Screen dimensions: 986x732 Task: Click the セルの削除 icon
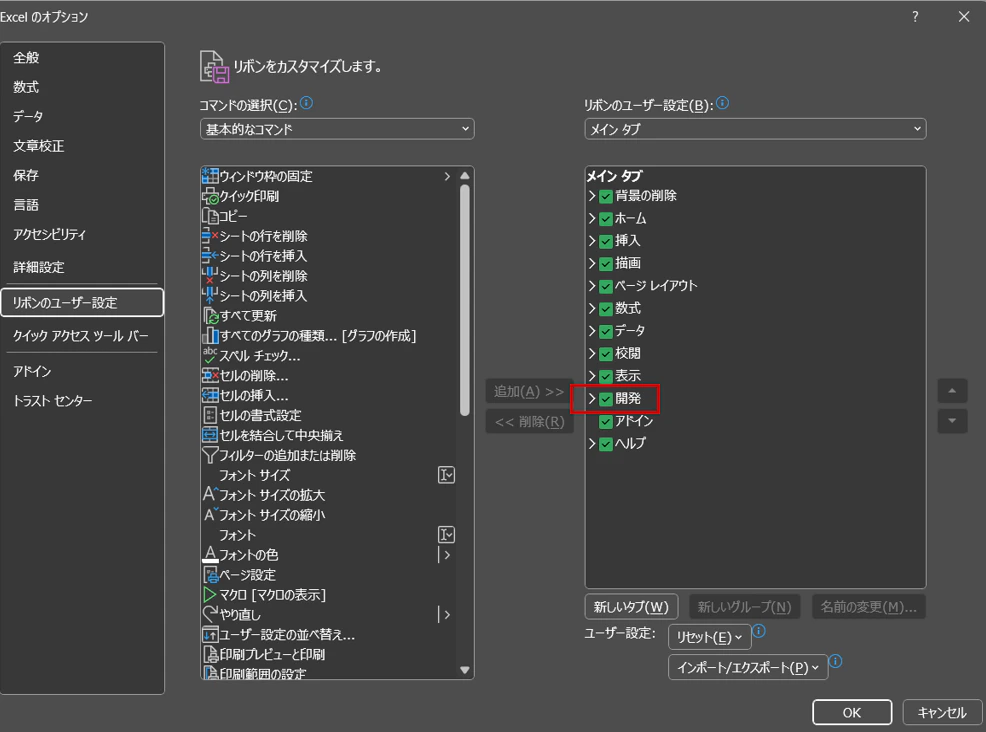pyautogui.click(x=210, y=375)
